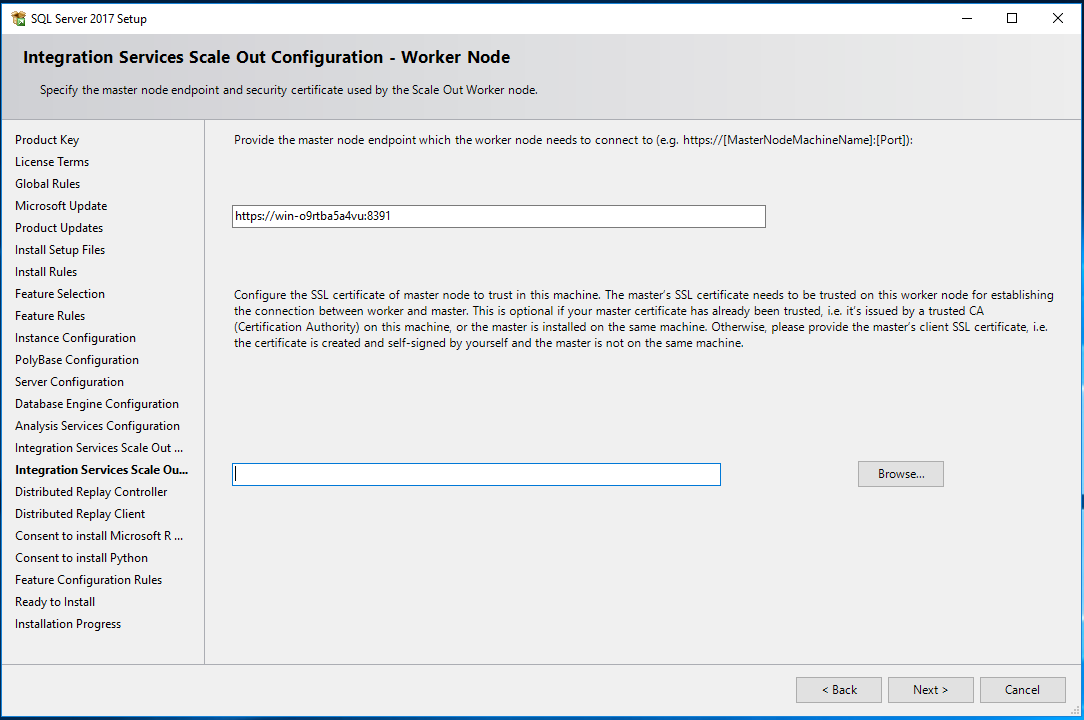
Task: Open Analysis Services Configuration step
Action: [x=97, y=426]
